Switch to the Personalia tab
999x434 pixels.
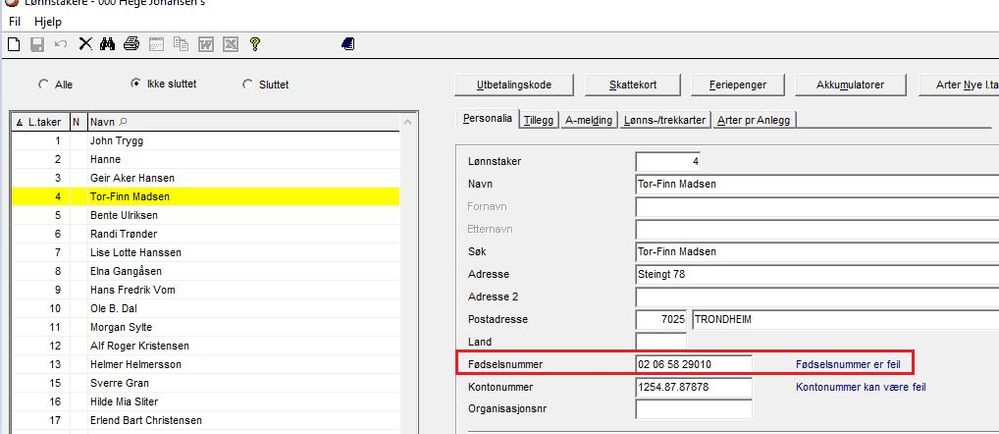487,119
